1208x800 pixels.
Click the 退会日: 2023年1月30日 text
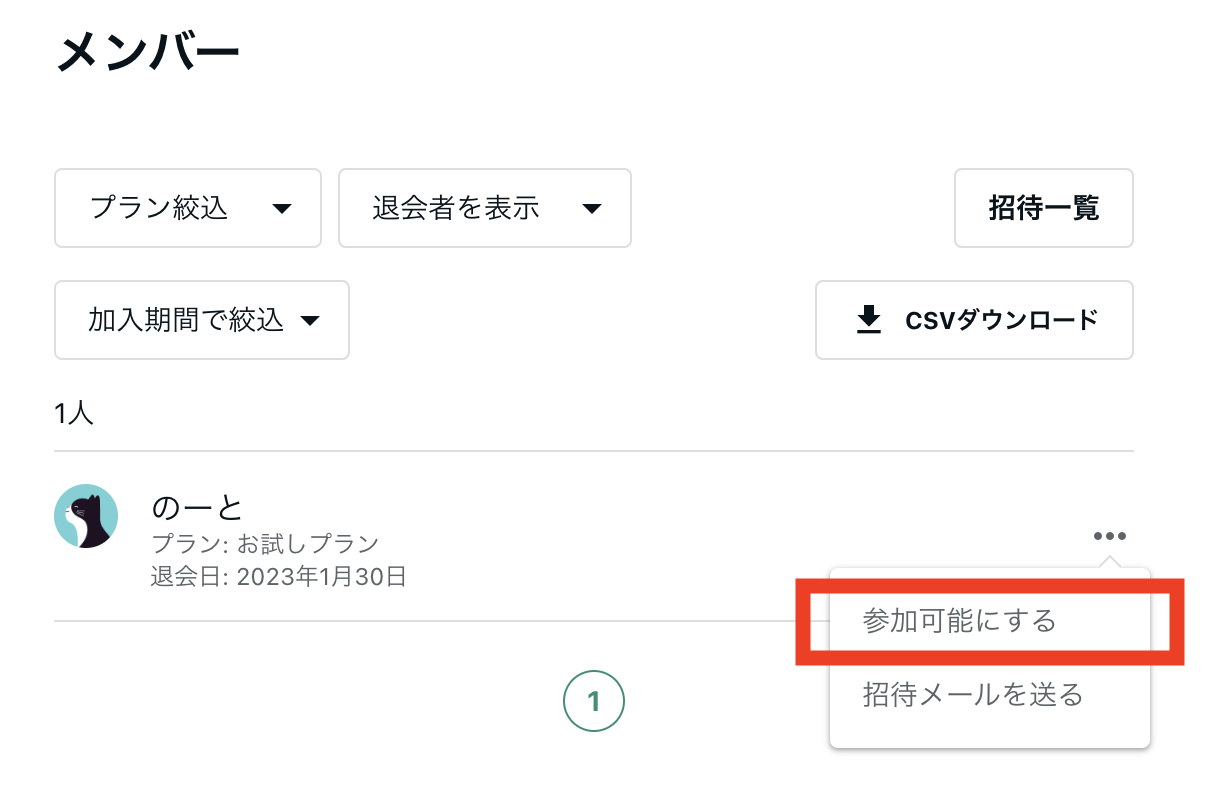click(279, 577)
